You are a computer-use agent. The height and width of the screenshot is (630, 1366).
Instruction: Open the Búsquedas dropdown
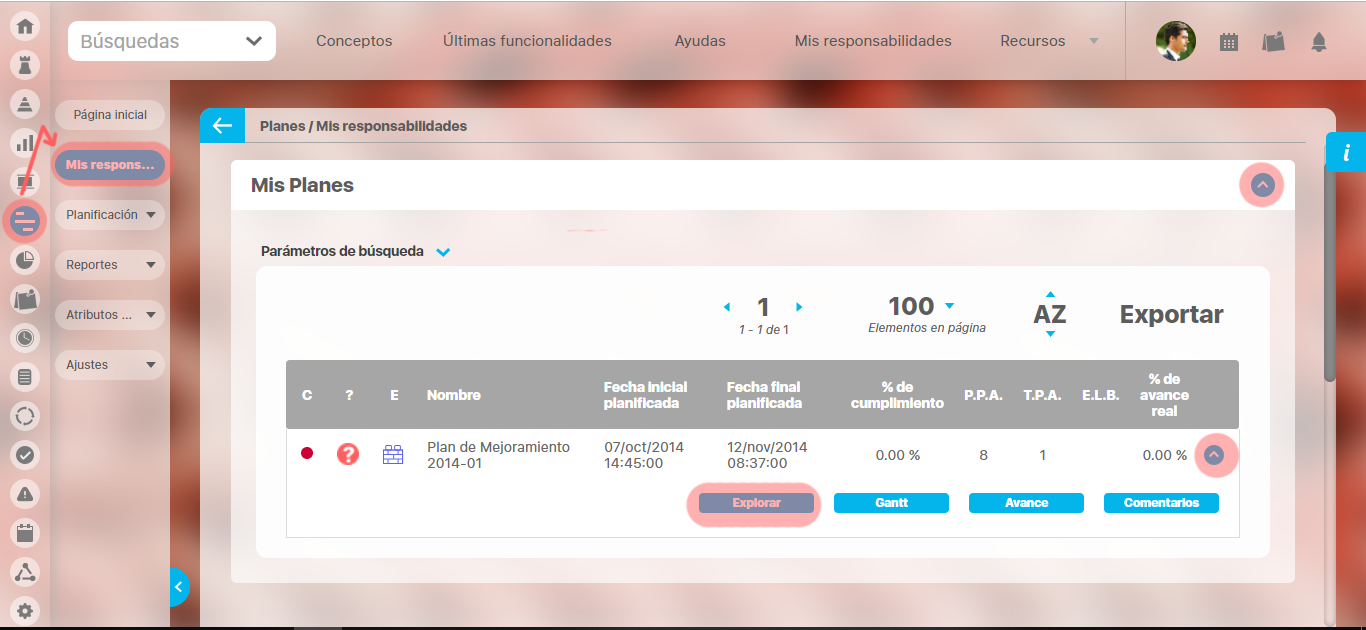point(172,41)
